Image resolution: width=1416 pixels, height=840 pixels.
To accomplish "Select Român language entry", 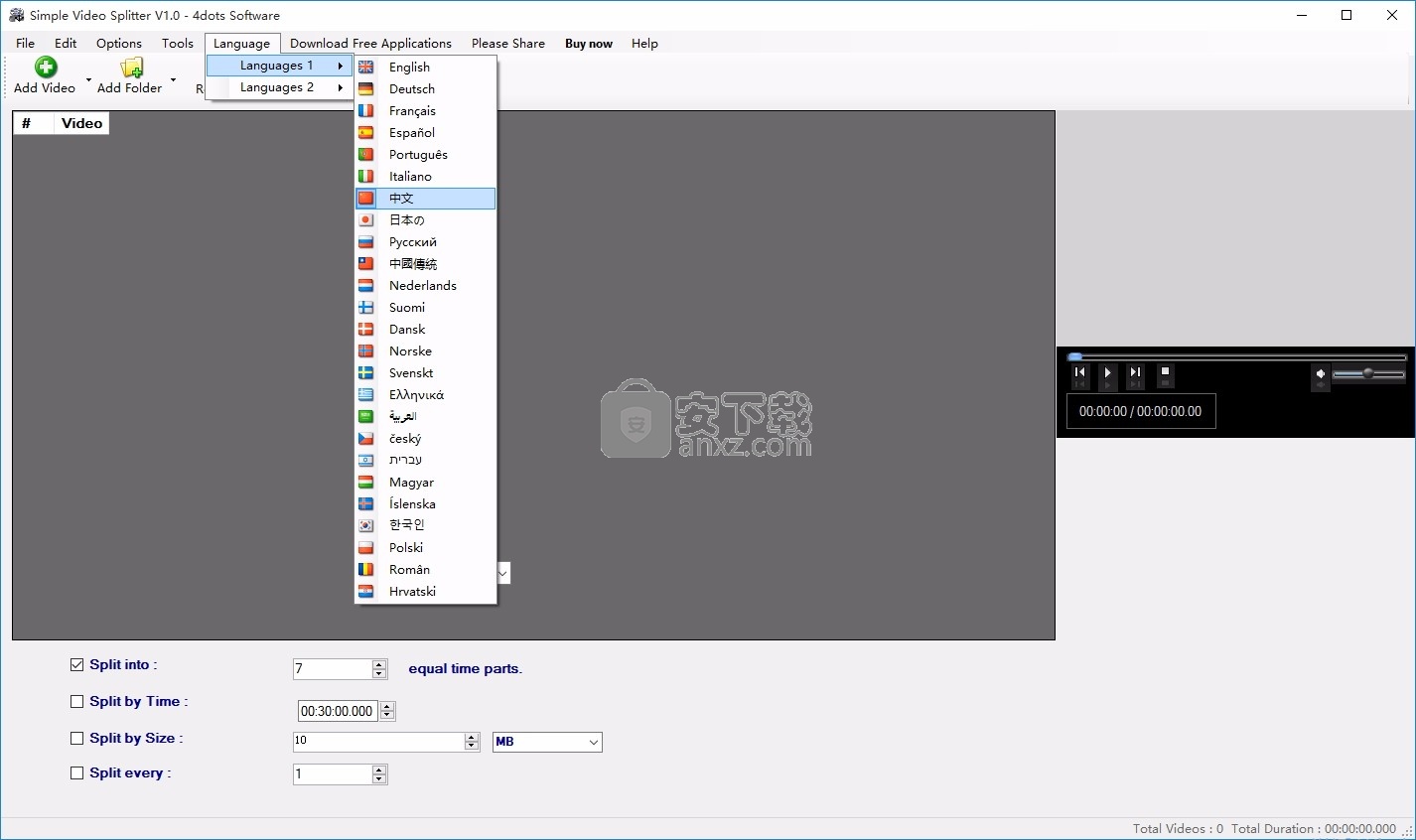I will point(425,569).
